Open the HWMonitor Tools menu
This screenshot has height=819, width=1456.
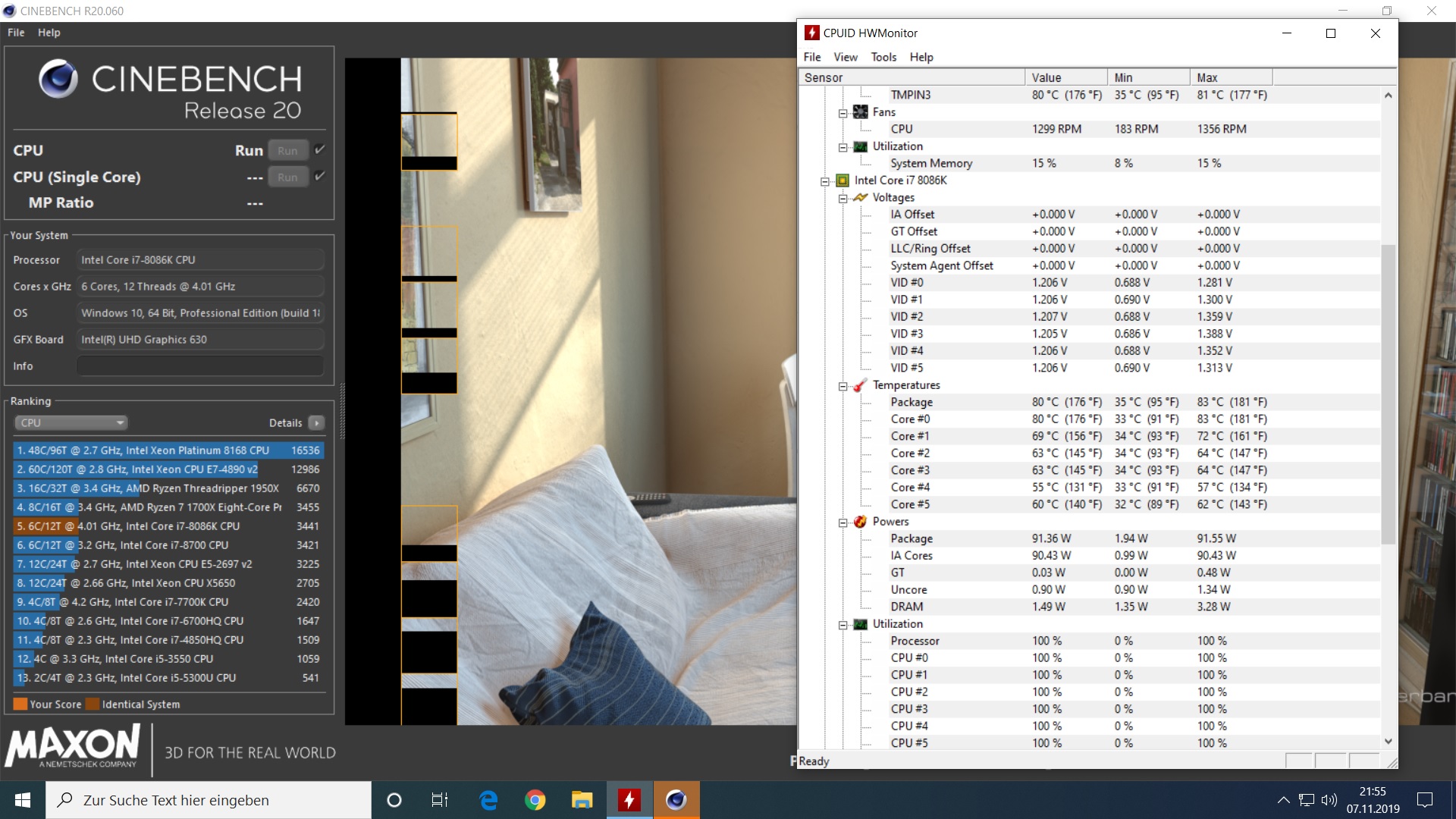coord(883,57)
